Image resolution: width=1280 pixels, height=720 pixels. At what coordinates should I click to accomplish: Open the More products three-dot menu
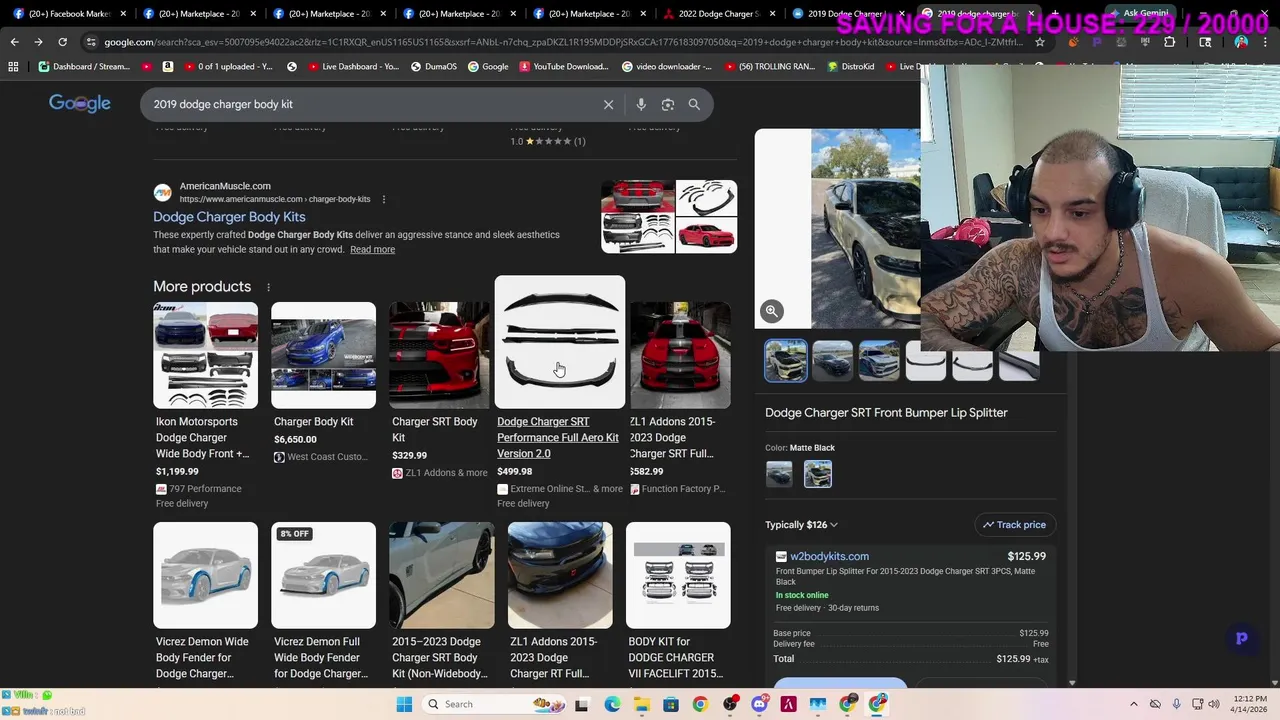click(x=268, y=287)
